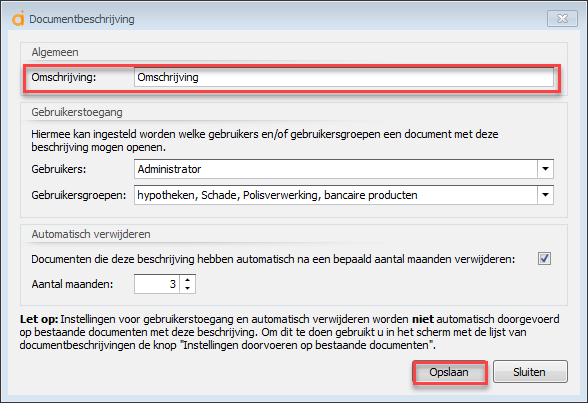The width and height of the screenshot is (588, 403).
Task: Click the 'Aantal maanden:' label
Action: point(72,284)
